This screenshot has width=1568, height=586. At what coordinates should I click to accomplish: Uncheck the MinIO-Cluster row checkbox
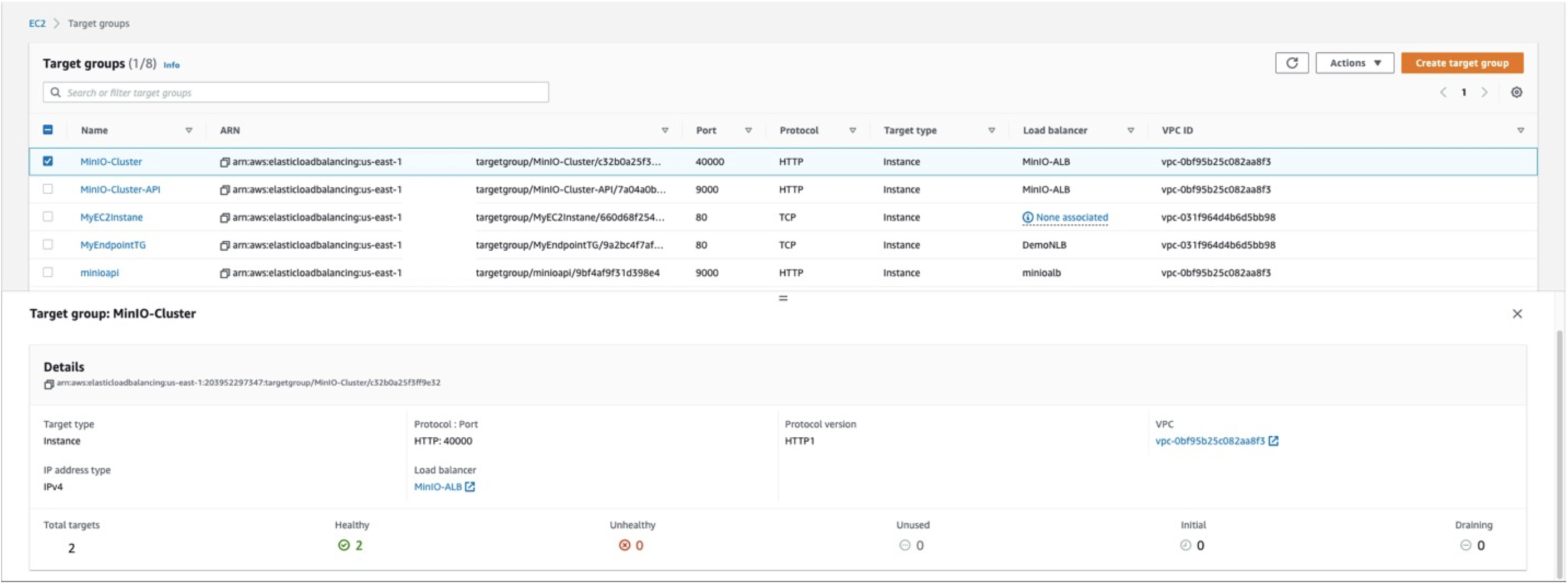click(47, 162)
